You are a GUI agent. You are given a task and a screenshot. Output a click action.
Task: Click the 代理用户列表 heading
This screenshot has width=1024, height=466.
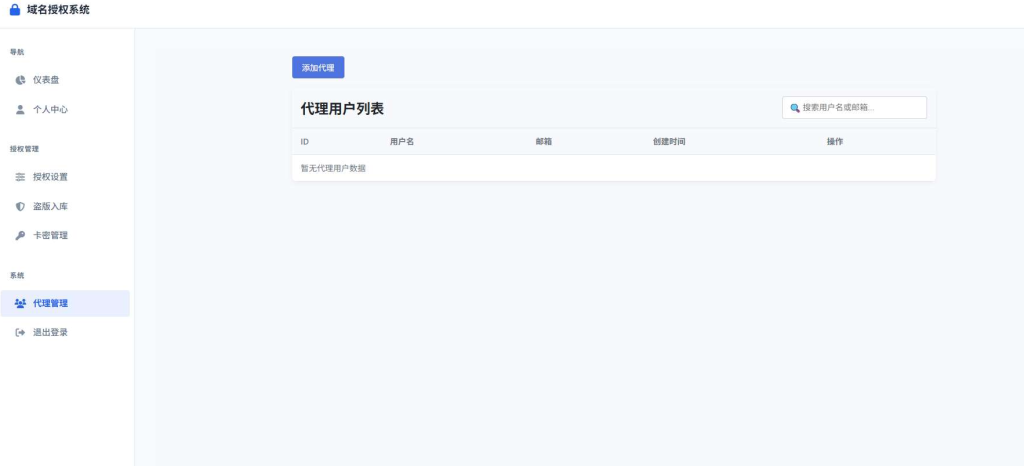pyautogui.click(x=342, y=109)
